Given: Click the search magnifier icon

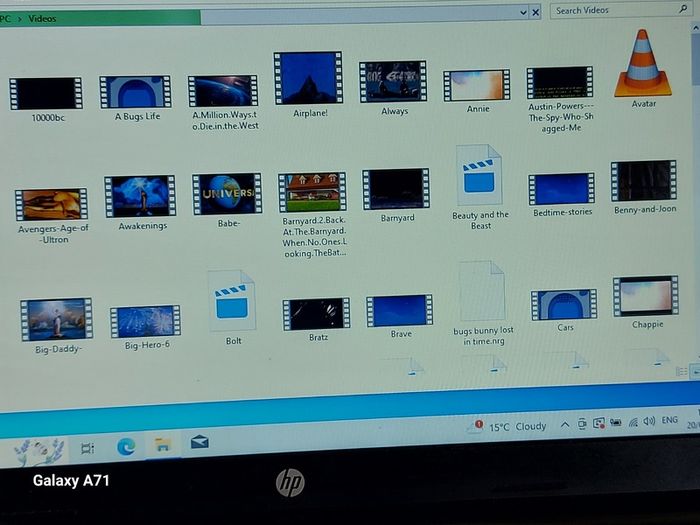Looking at the screenshot, I should [683, 9].
